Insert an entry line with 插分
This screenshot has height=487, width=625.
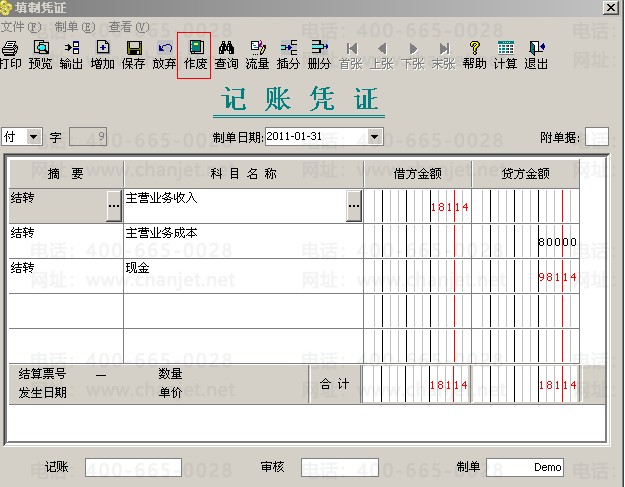pos(288,55)
